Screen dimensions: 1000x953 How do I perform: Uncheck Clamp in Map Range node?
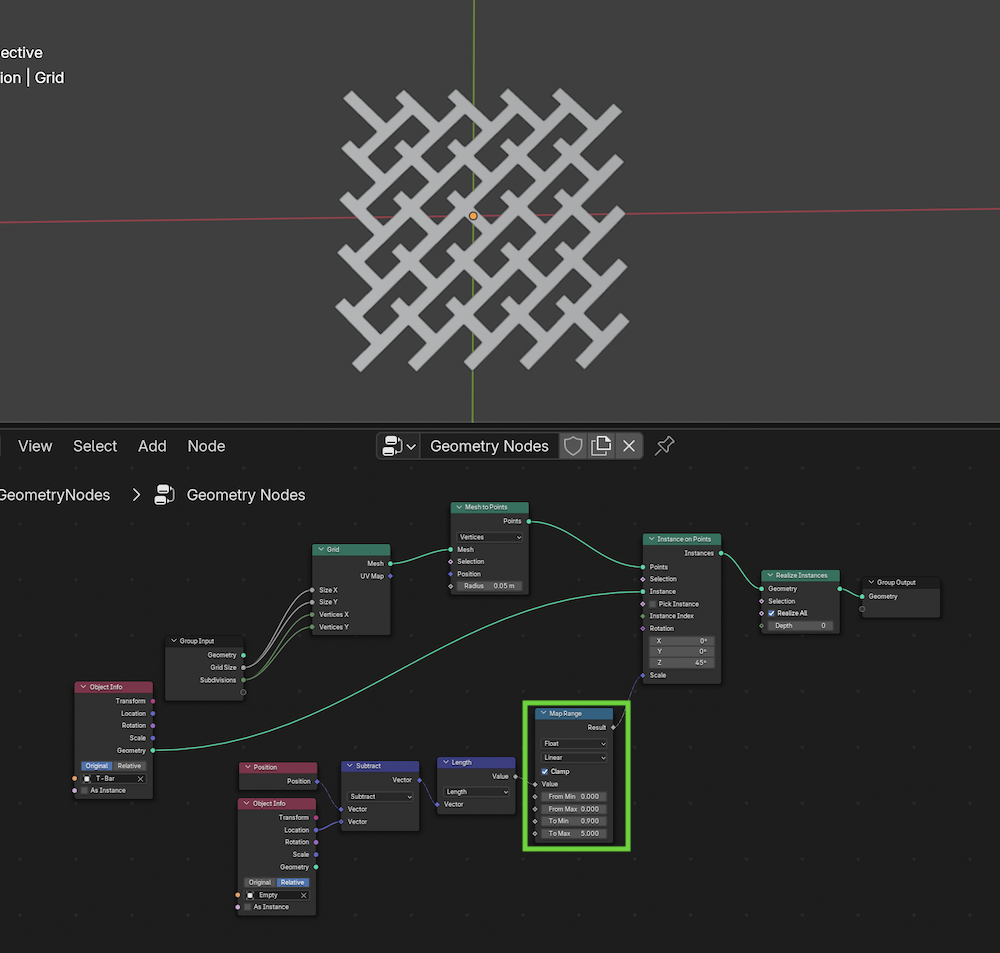pyautogui.click(x=545, y=772)
